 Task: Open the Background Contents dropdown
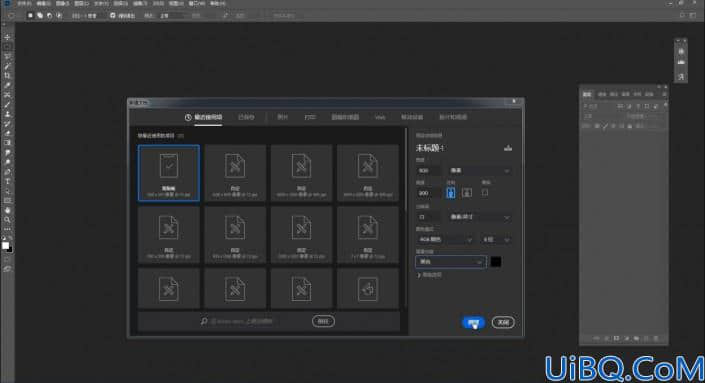(x=451, y=262)
